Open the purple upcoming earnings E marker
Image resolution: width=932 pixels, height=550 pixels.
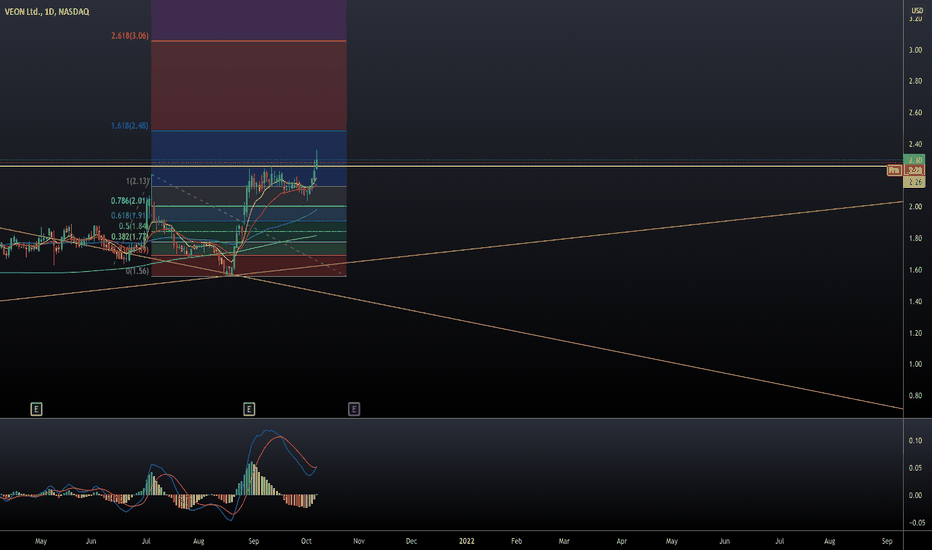tap(354, 409)
